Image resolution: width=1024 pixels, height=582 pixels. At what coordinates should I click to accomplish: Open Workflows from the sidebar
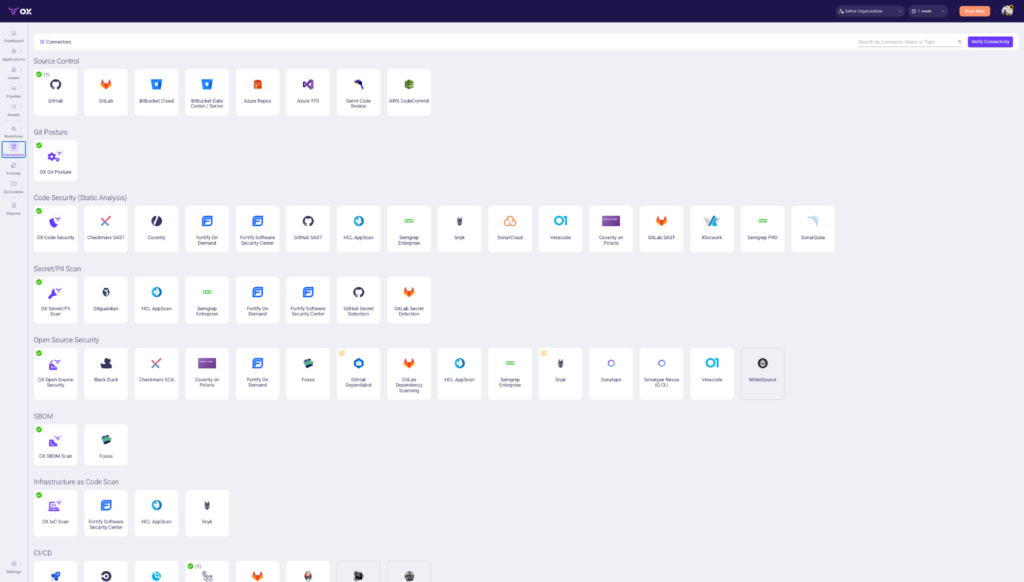[x=14, y=131]
